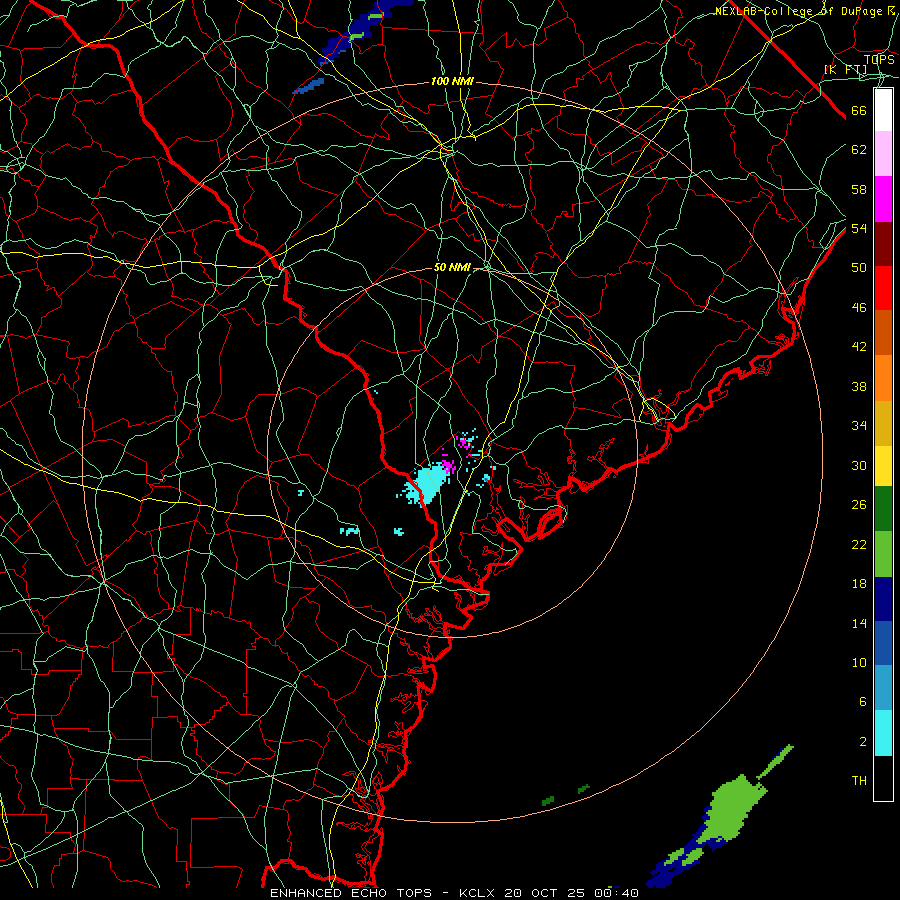Click the ENHANCED ECHO TOPS caption
900x900 pixels.
tap(351, 893)
